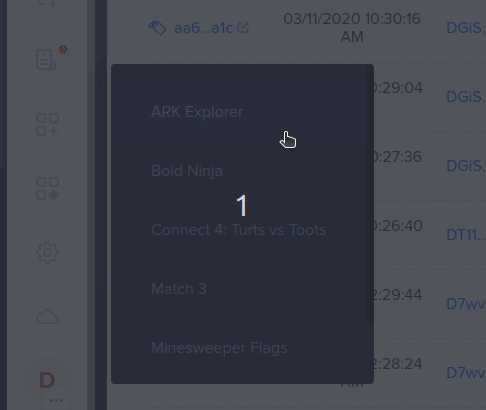The image size is (486, 410).
Task: Click the external-link icon beside aa6...a1c
Action: 243,28
